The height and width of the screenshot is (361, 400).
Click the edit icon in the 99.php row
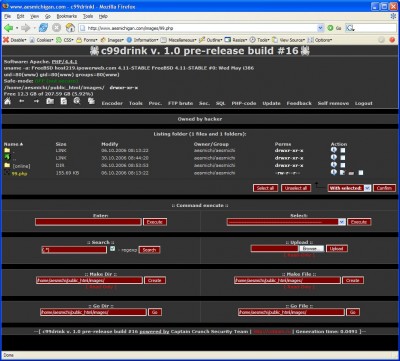pos(342,173)
